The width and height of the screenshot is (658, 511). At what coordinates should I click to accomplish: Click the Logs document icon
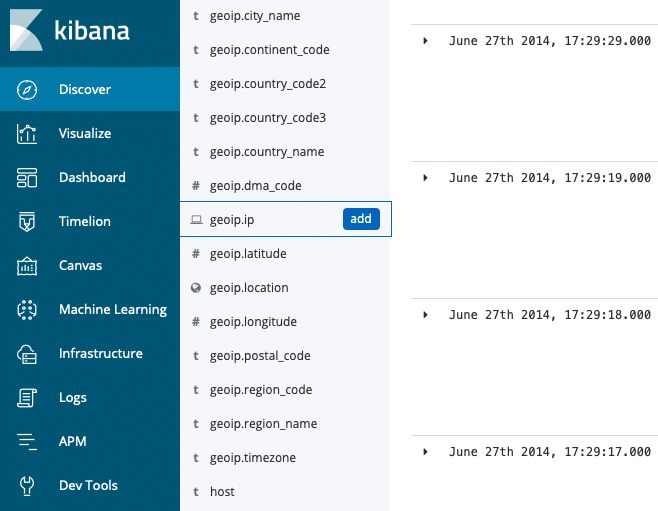(x=28, y=398)
